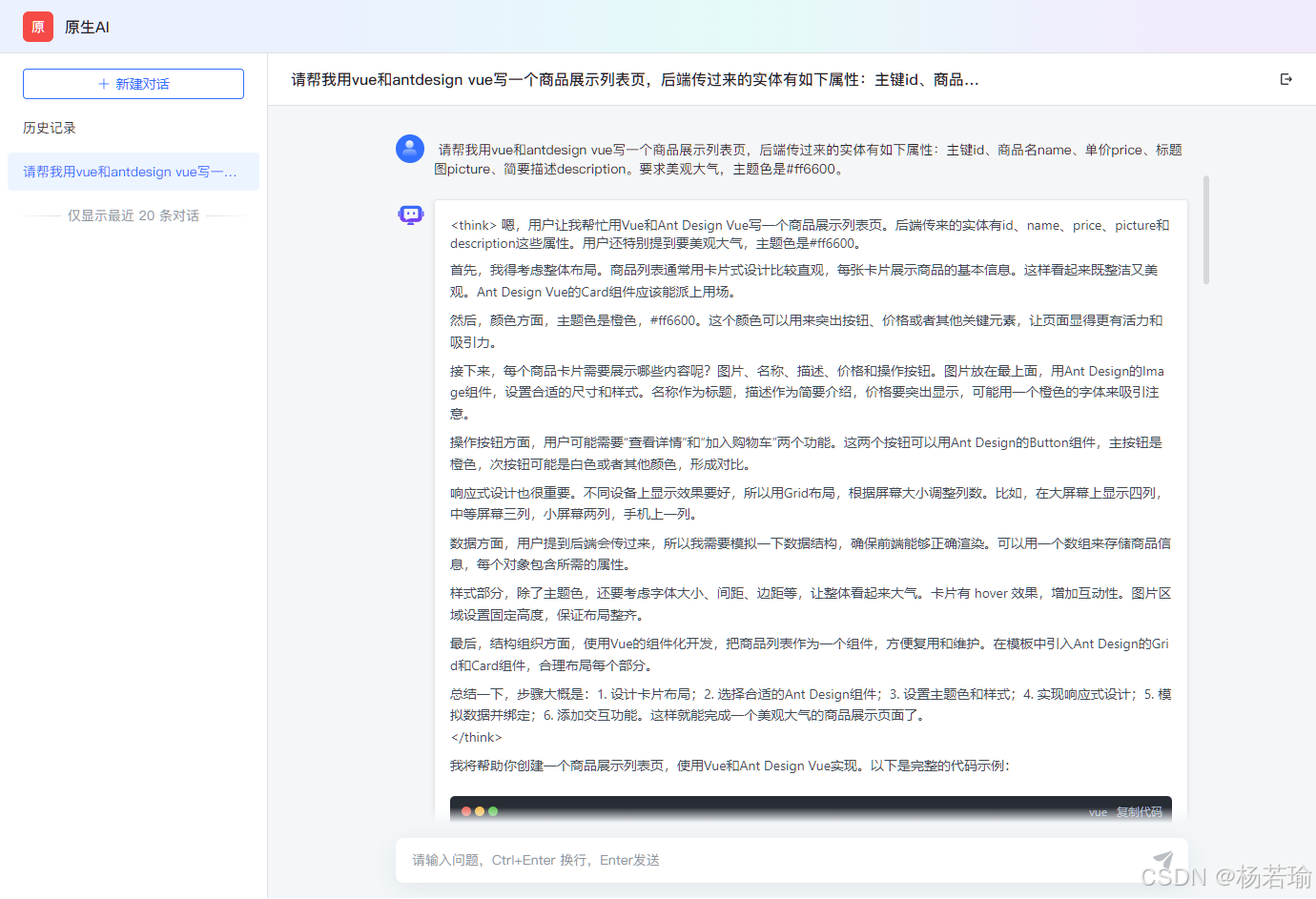
Task: Click the conversation title in header
Action: click(x=635, y=80)
